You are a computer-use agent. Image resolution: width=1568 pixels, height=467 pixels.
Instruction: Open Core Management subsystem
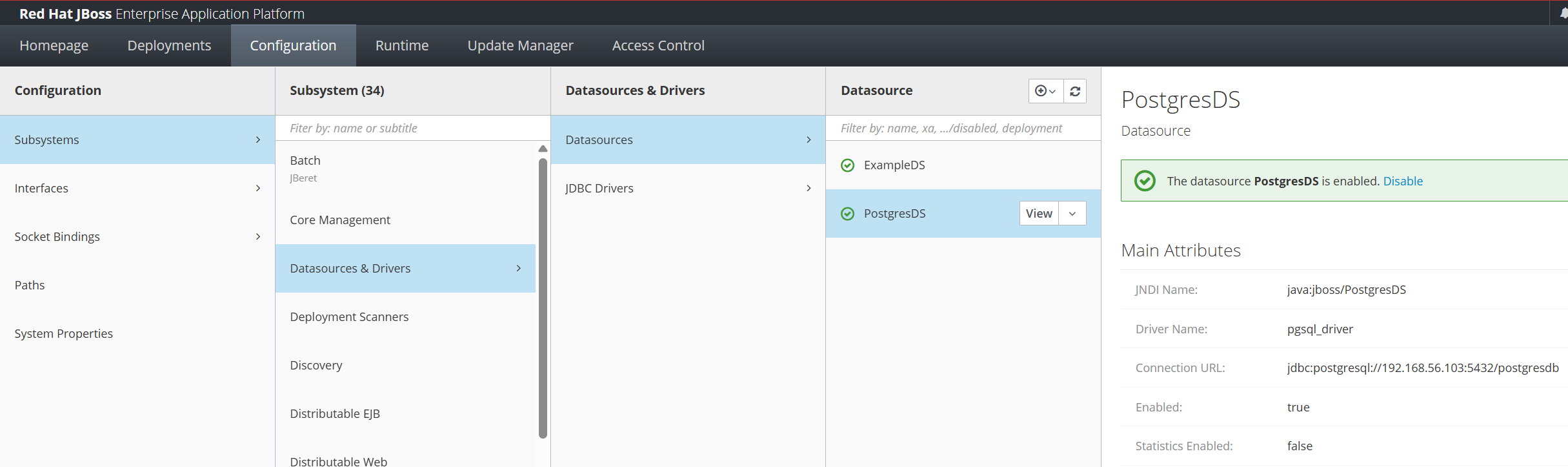(405, 220)
